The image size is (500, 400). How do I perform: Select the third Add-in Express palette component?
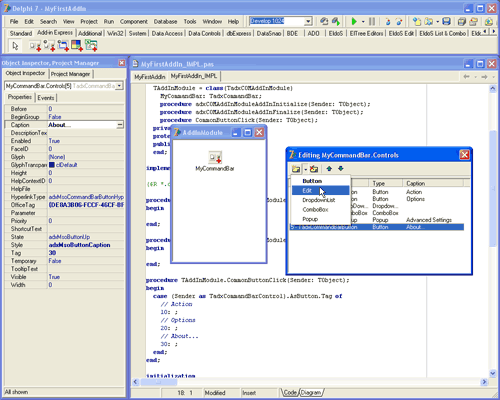click(63, 46)
